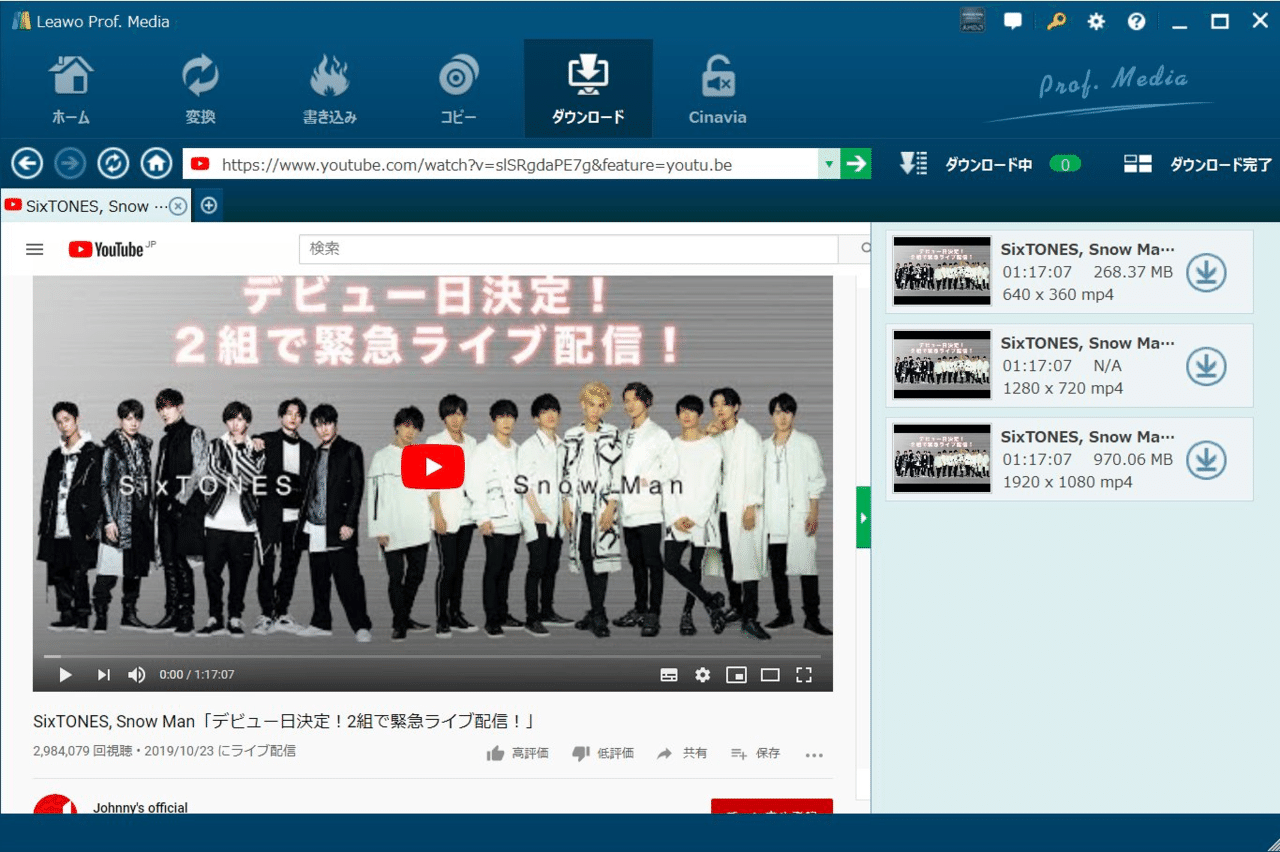Download the 1920 x 1080 mp4 version
The width and height of the screenshot is (1280, 852).
(x=1206, y=460)
